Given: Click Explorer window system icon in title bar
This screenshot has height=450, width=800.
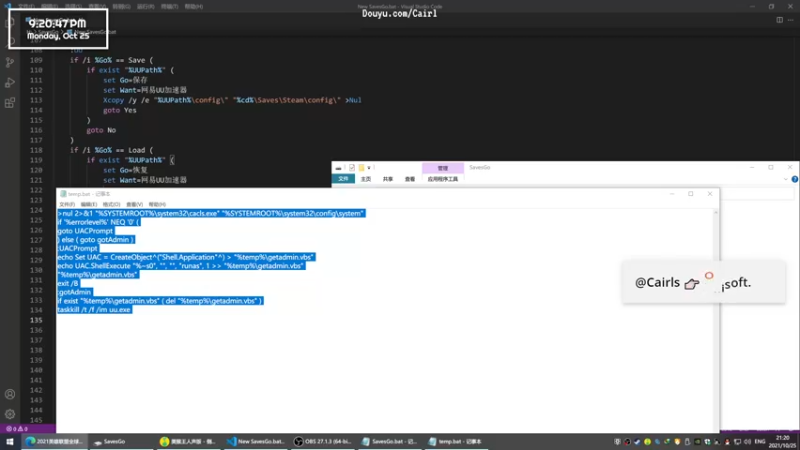Looking at the screenshot, I should pyautogui.click(x=338, y=167).
